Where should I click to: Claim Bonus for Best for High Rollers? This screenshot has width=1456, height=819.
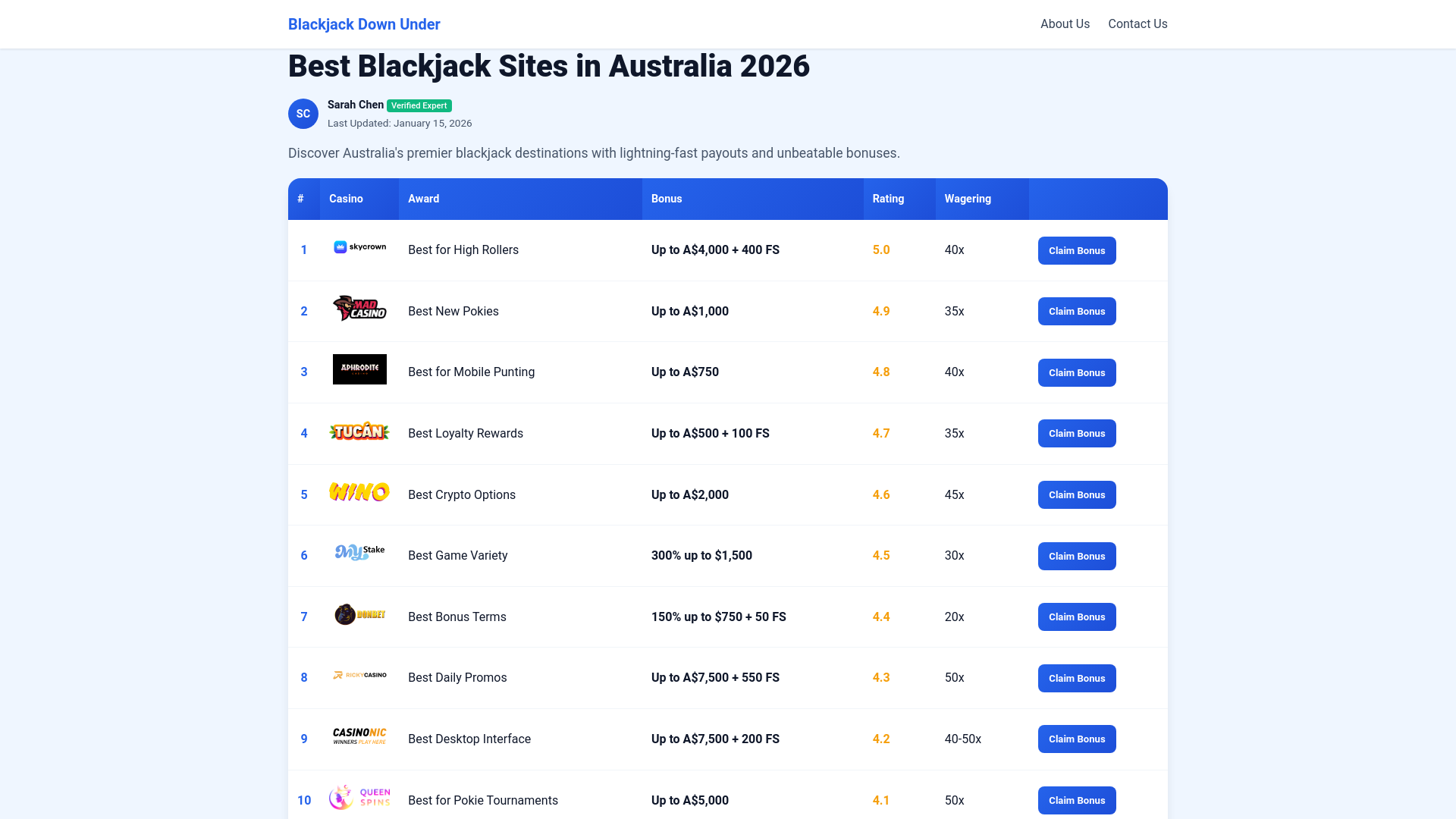tap(1077, 251)
